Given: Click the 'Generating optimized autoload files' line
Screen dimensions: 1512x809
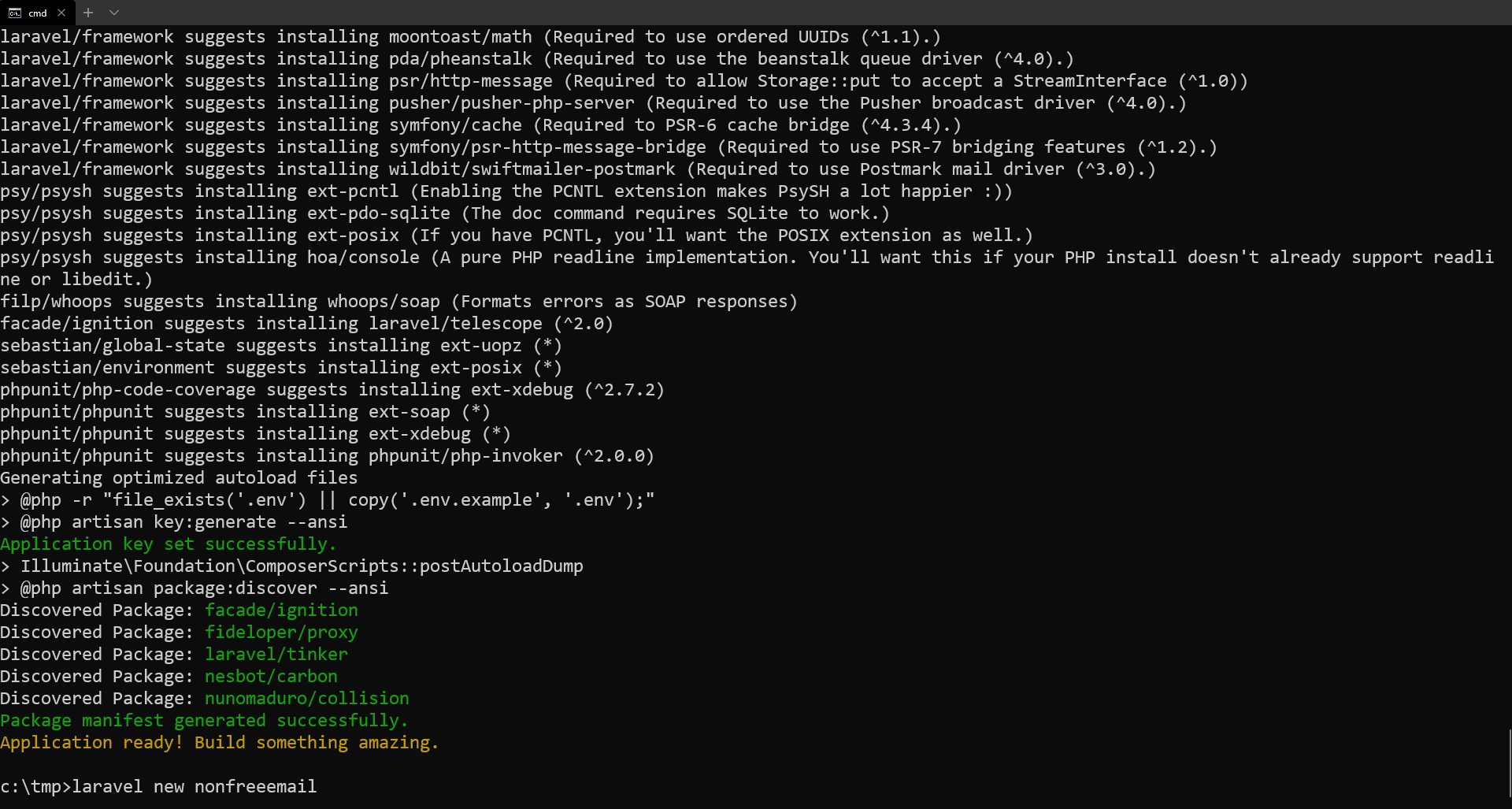Looking at the screenshot, I should pyautogui.click(x=179, y=477).
